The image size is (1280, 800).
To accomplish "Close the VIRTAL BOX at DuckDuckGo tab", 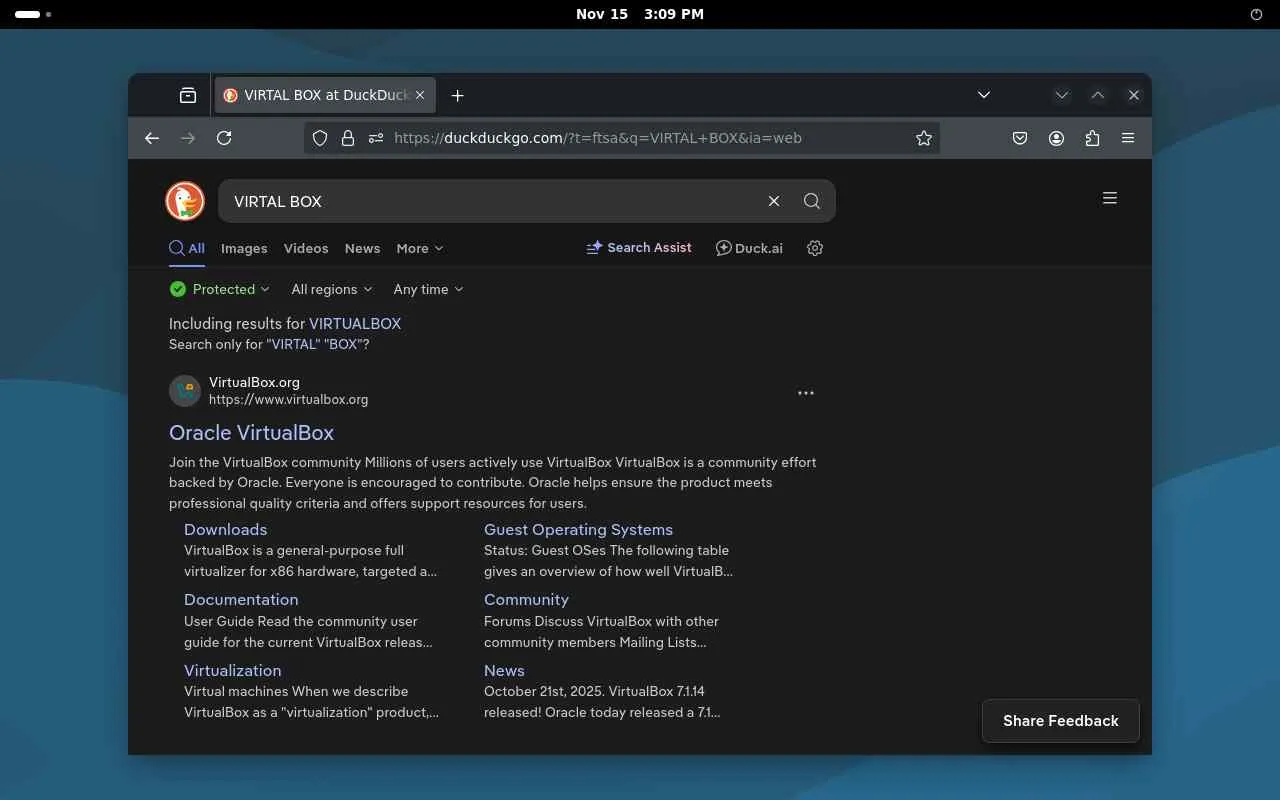I will click(x=420, y=95).
